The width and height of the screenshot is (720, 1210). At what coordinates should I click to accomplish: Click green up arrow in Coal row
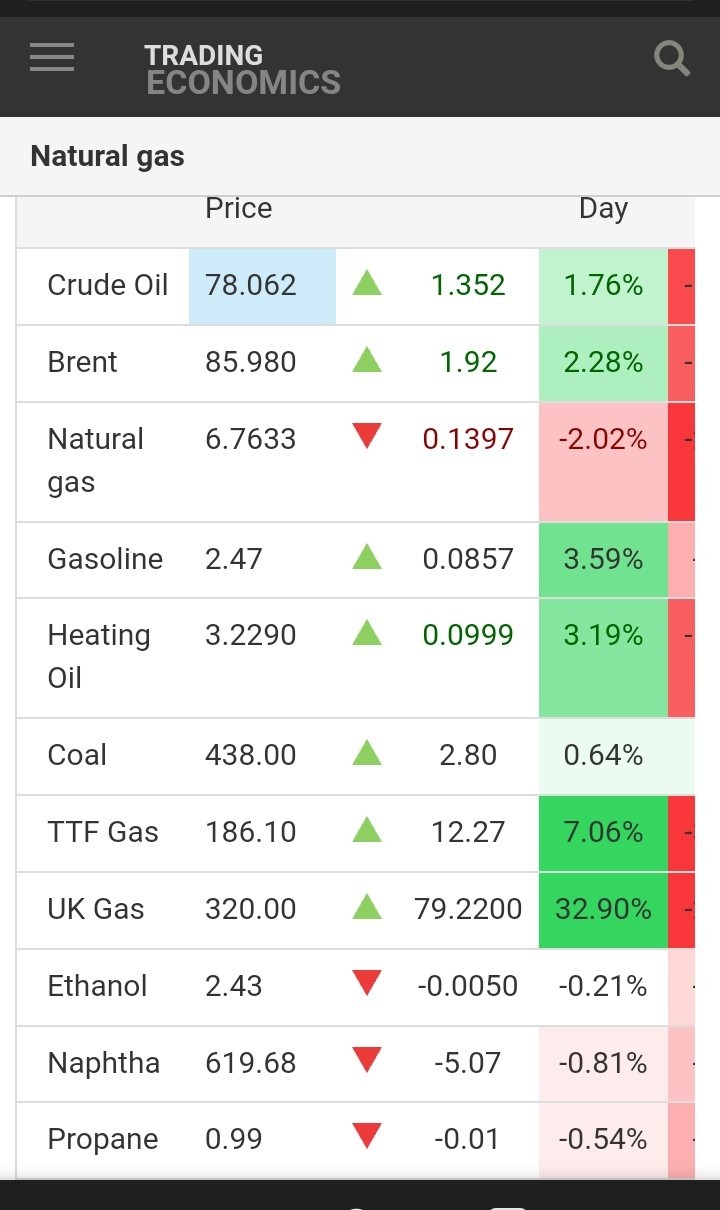[x=367, y=753]
